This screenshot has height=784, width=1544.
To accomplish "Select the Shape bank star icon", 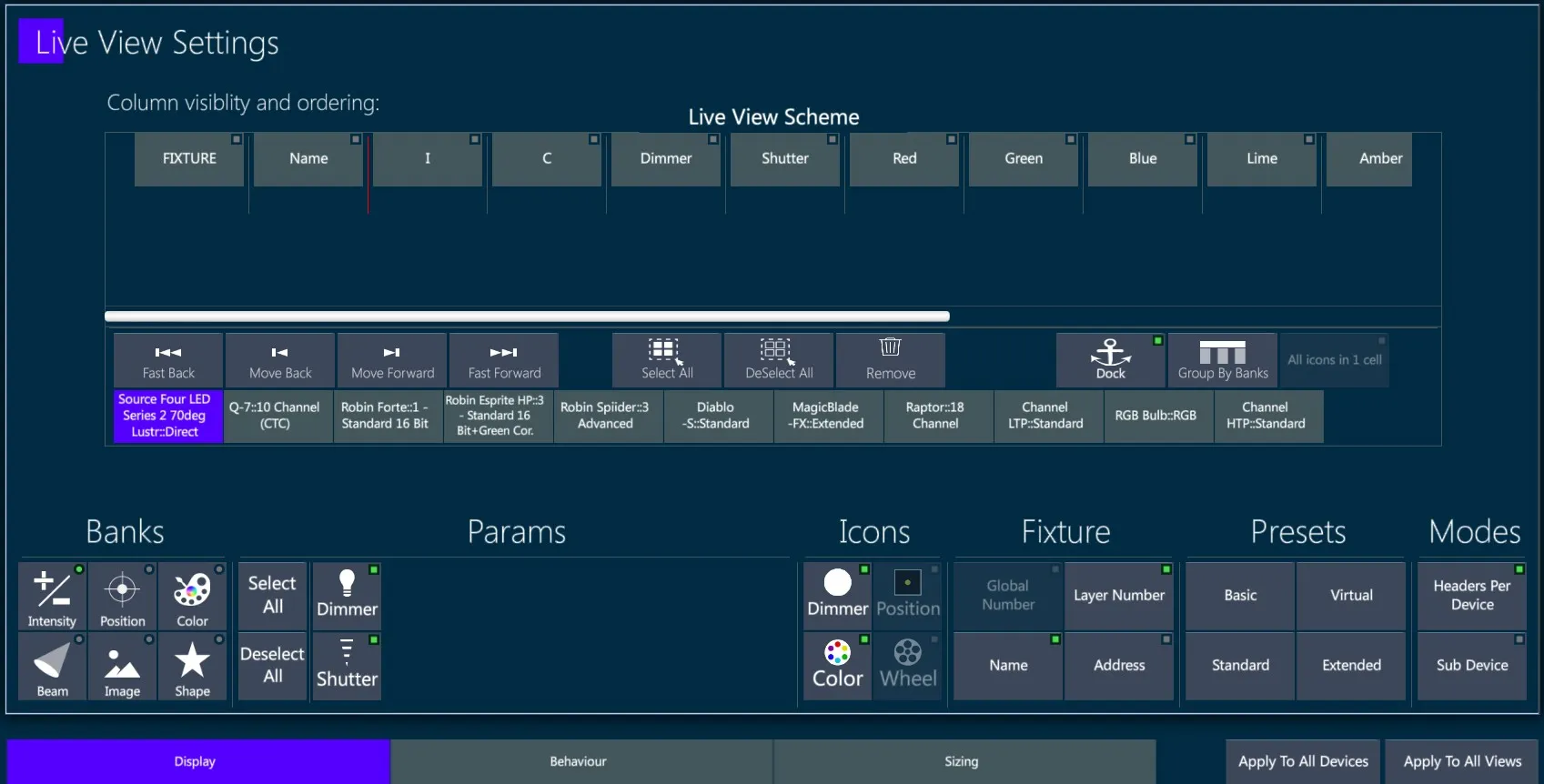I will click(x=192, y=667).
